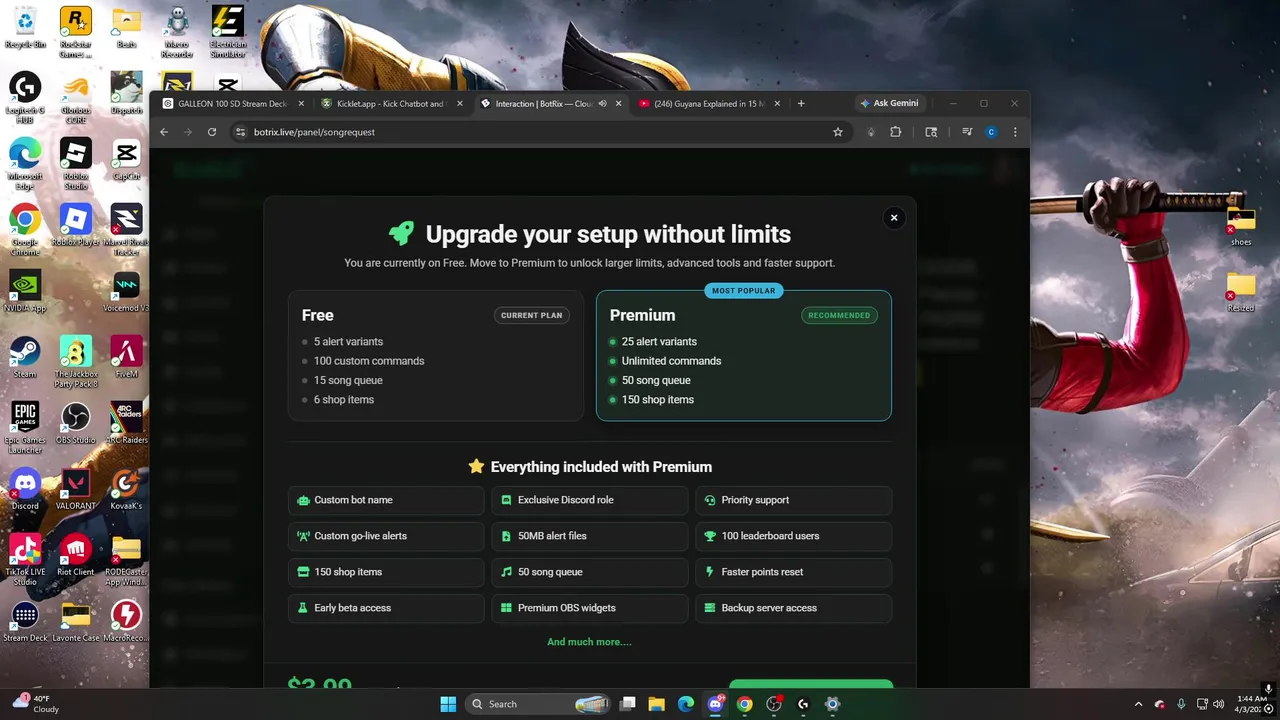Open File Explorer from the taskbar
Viewport: 1280px width, 720px height.
[656, 704]
